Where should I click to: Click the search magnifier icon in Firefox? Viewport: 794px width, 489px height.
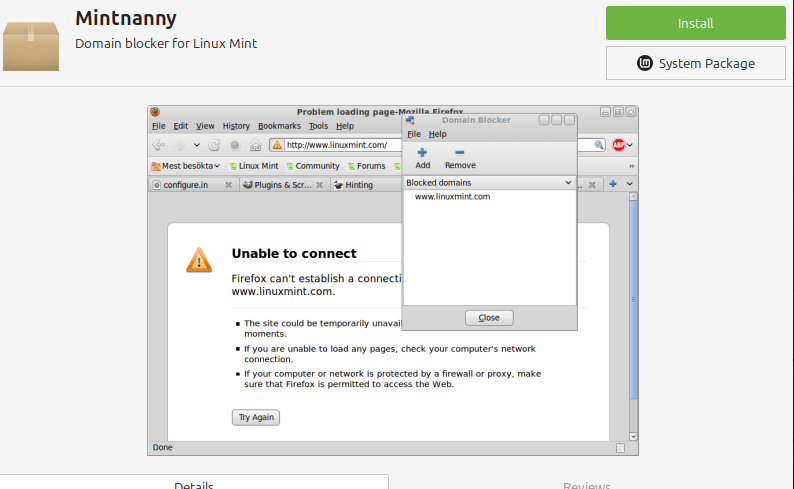(x=599, y=145)
